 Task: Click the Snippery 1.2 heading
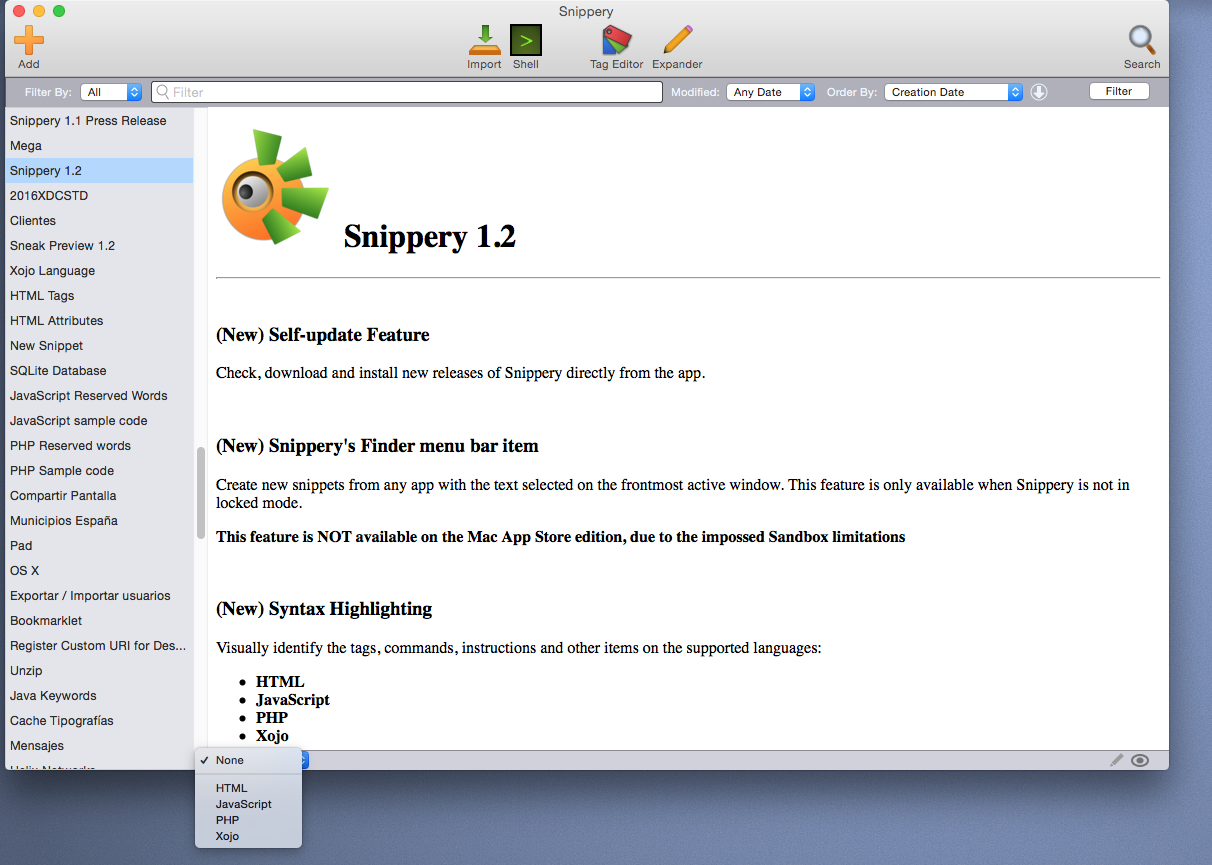(430, 237)
